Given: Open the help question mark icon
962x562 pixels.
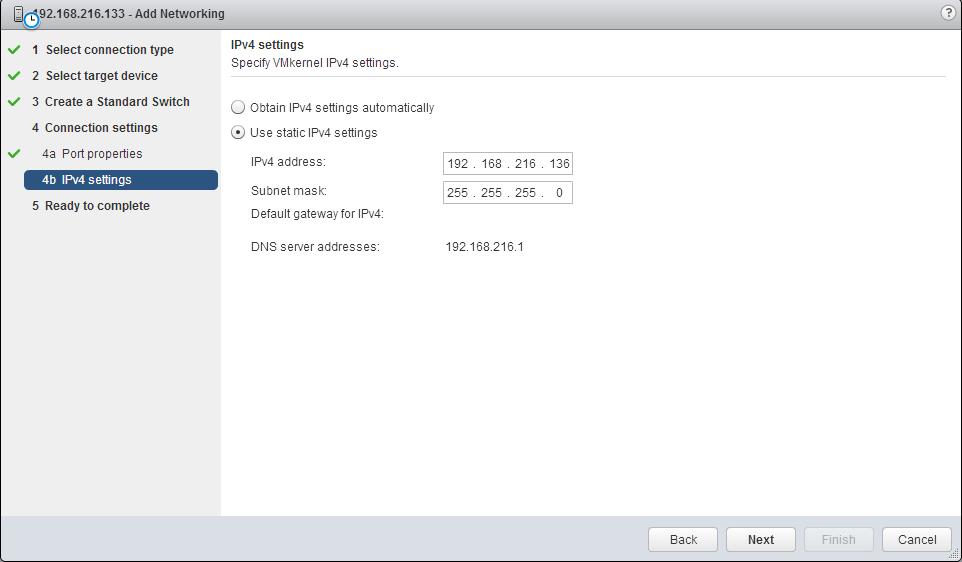Looking at the screenshot, I should pos(948,13).
